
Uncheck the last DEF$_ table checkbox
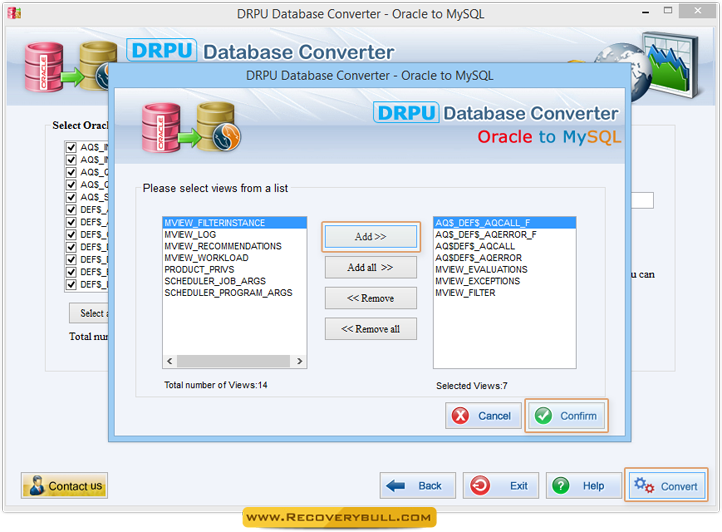pos(71,285)
